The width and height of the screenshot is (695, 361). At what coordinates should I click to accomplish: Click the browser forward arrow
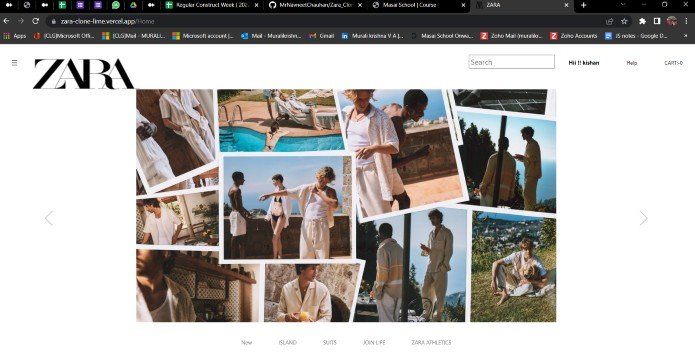tap(21, 21)
